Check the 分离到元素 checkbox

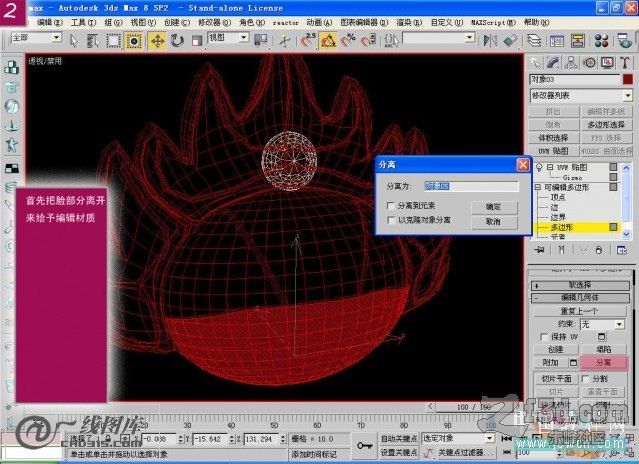click(391, 206)
